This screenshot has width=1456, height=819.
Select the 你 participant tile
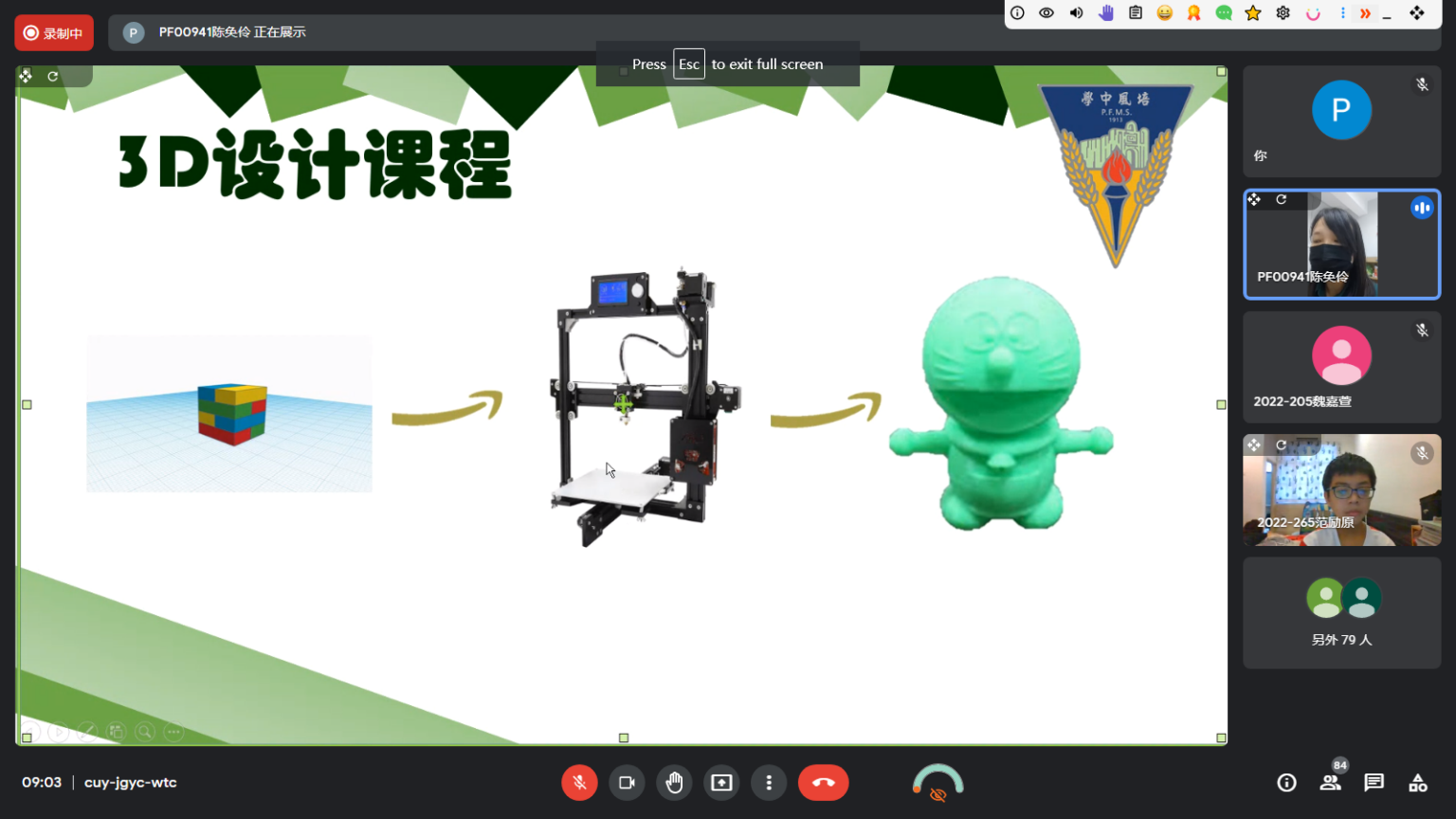1341,121
